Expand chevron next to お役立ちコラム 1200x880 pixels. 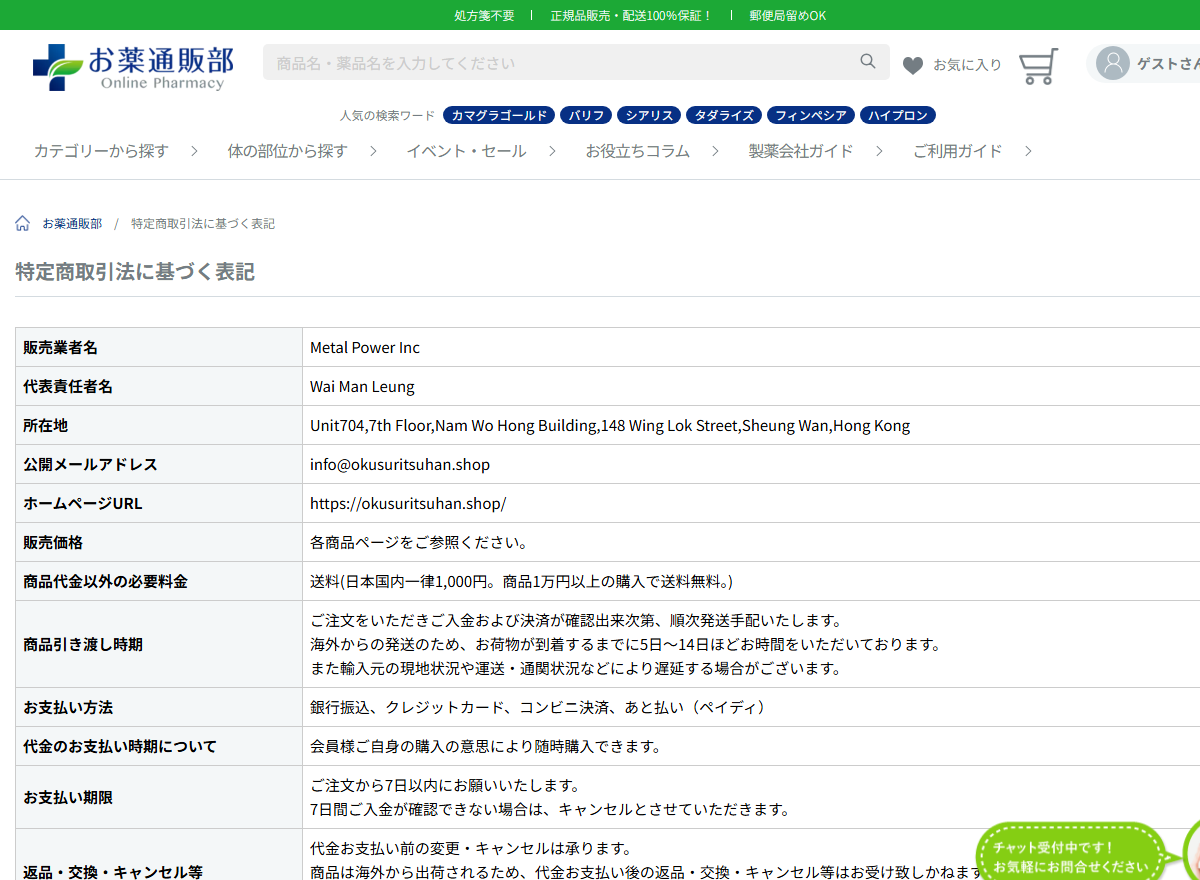pos(715,151)
